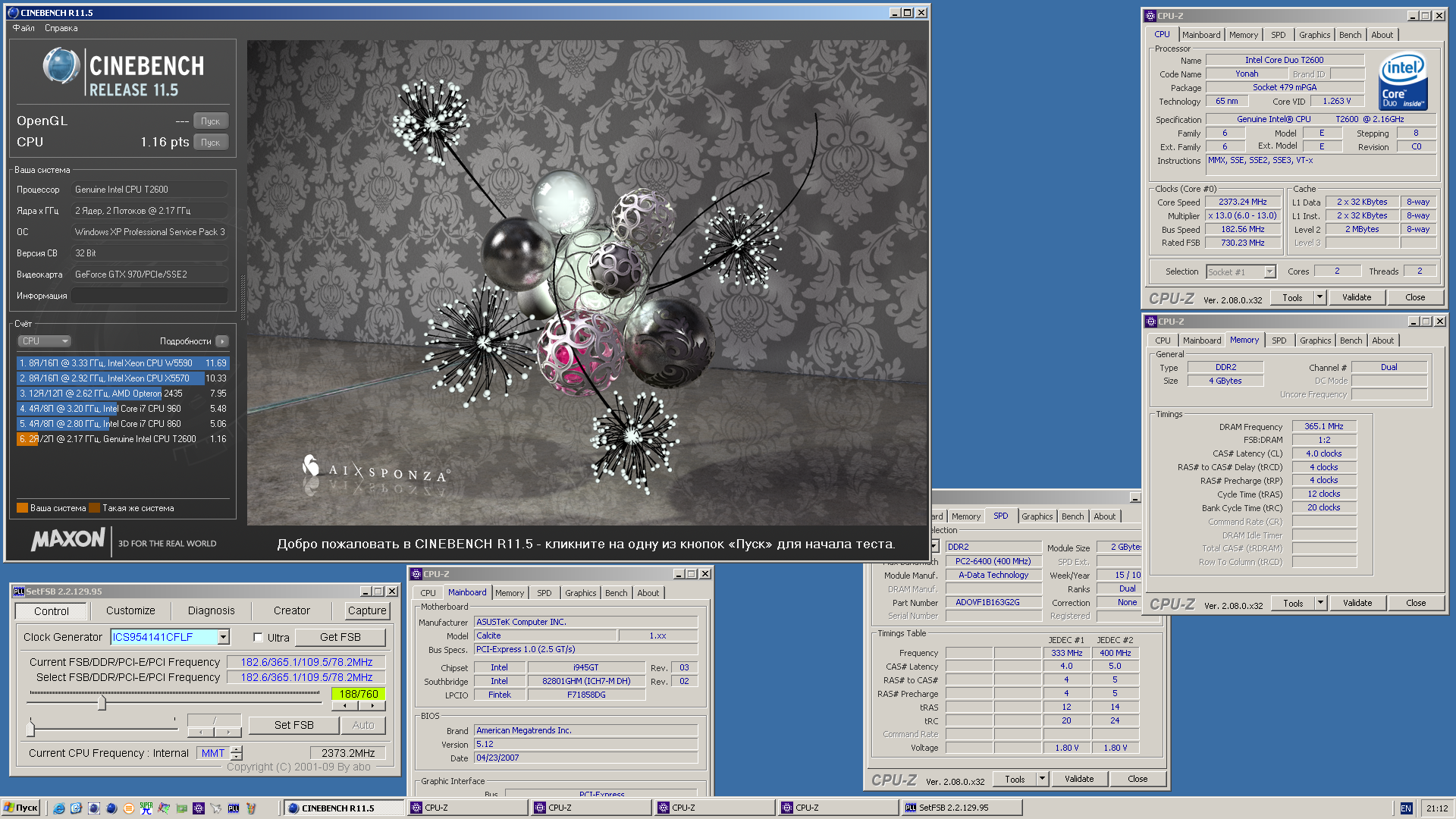The height and width of the screenshot is (819, 1456).
Task: Open the Socket #1 selection dropdown
Action: coord(1270,271)
